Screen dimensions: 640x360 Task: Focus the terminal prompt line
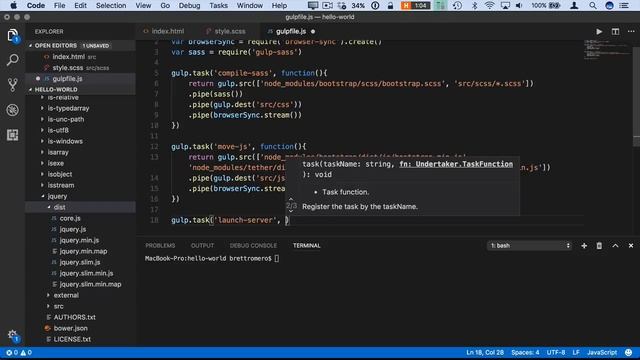(x=212, y=258)
